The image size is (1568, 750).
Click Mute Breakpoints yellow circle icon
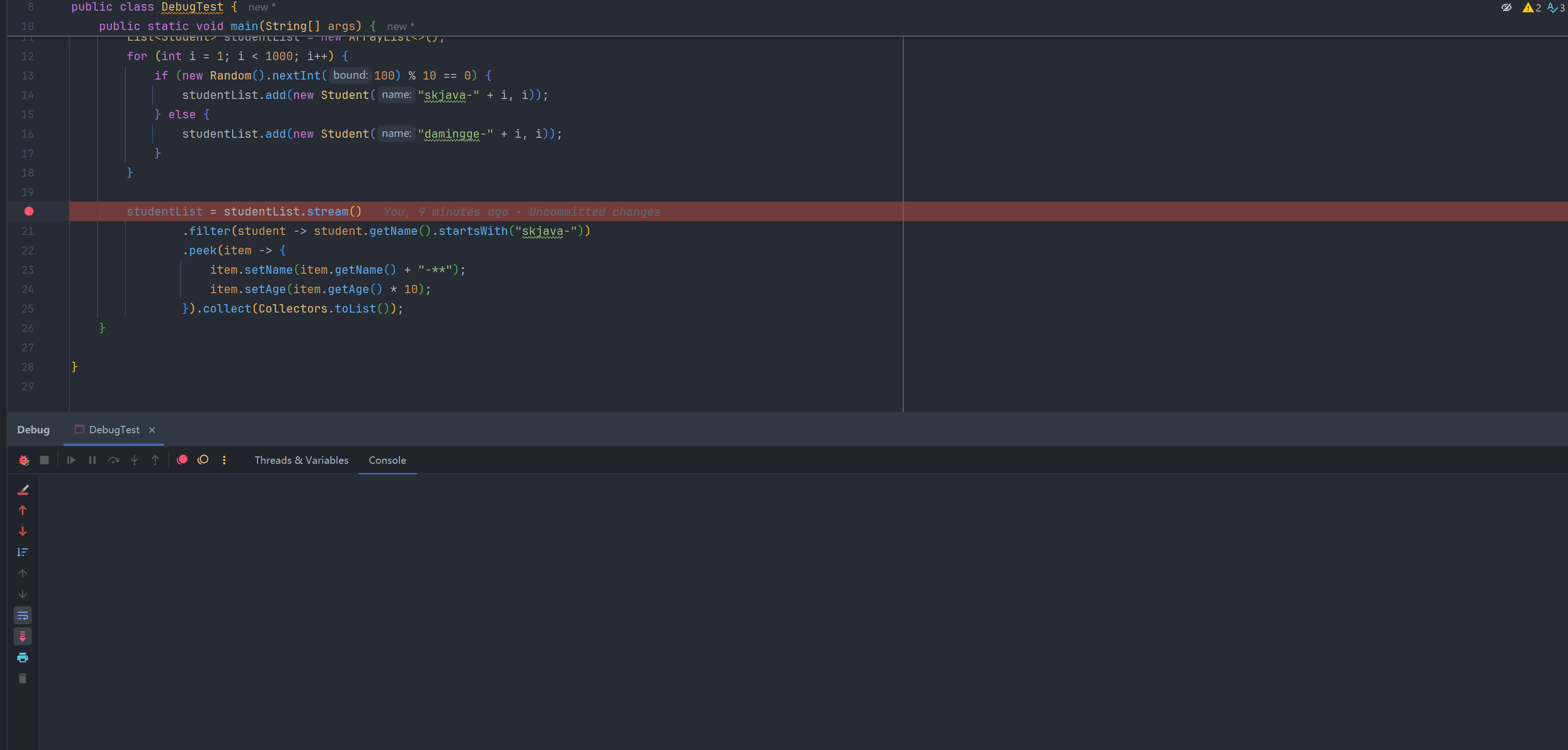pyautogui.click(x=203, y=460)
